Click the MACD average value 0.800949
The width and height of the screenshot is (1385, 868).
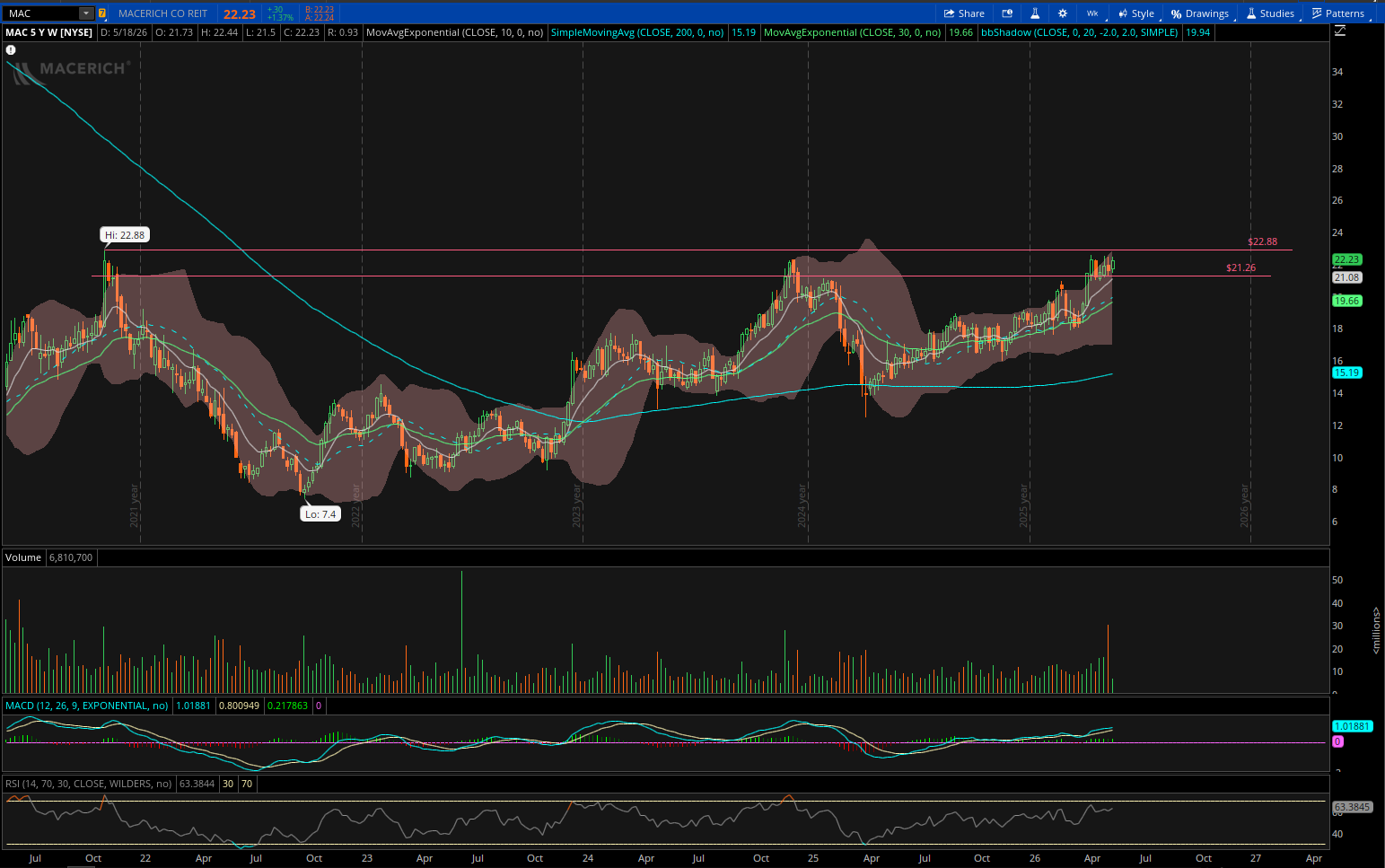(x=239, y=706)
